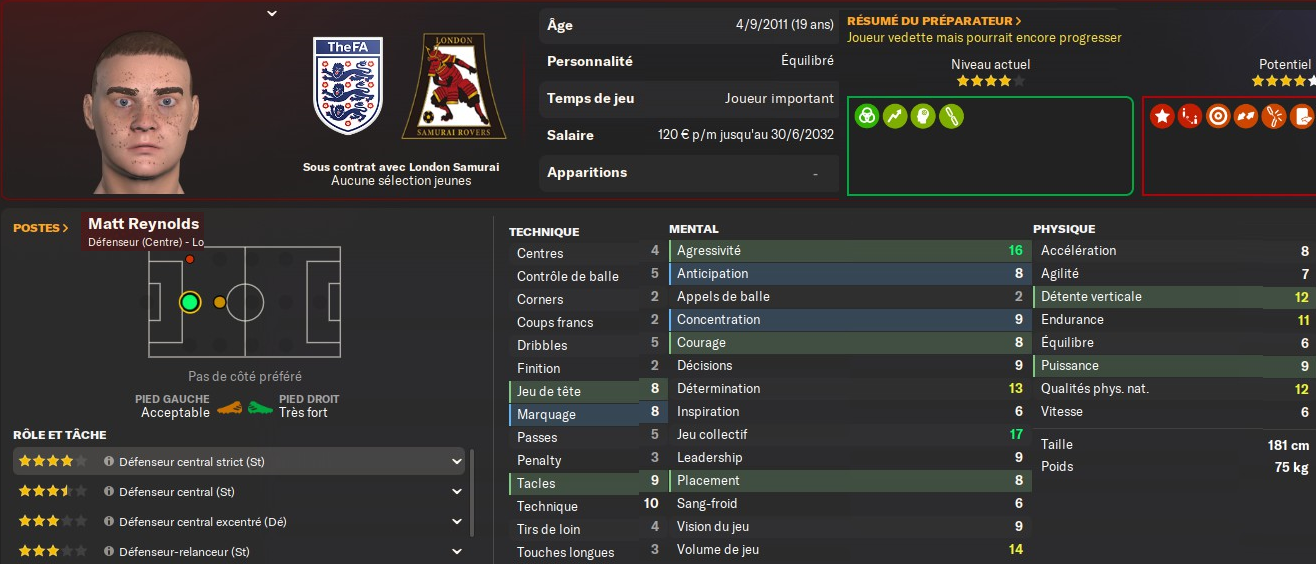Click the green rising arrow chart icon
Image resolution: width=1316 pixels, height=564 pixels.
click(x=894, y=116)
